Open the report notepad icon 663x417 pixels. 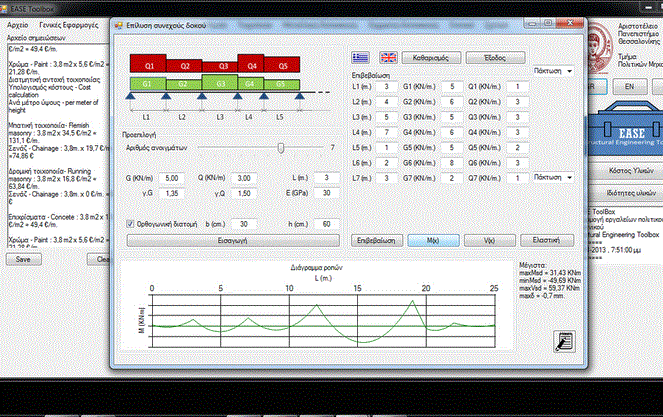564,342
